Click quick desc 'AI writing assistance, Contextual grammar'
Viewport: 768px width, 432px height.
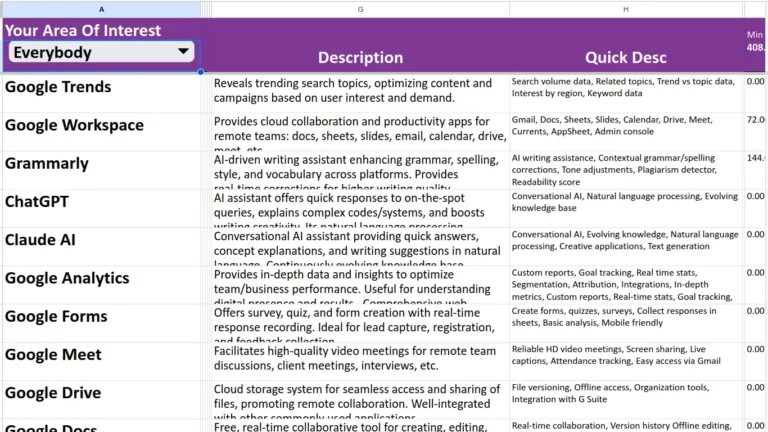click(x=626, y=170)
